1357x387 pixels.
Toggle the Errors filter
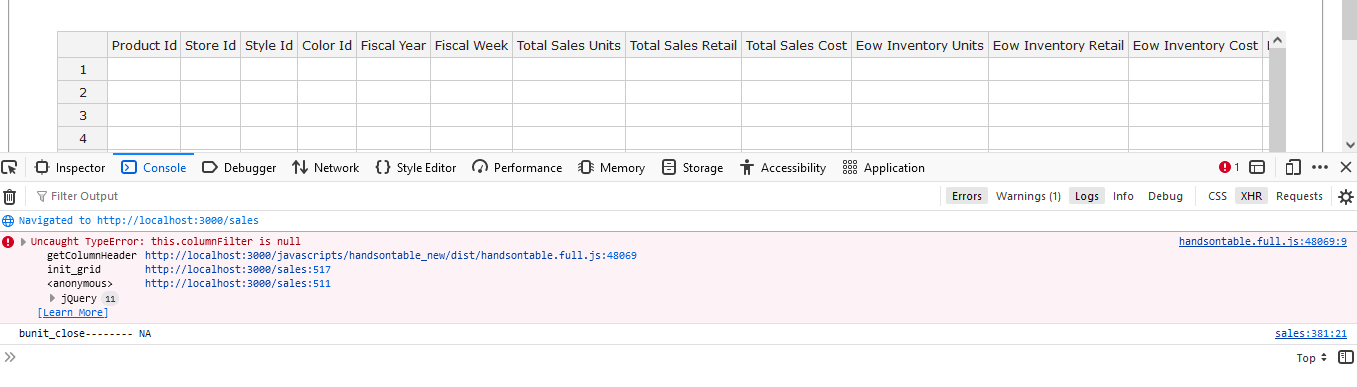click(967, 196)
